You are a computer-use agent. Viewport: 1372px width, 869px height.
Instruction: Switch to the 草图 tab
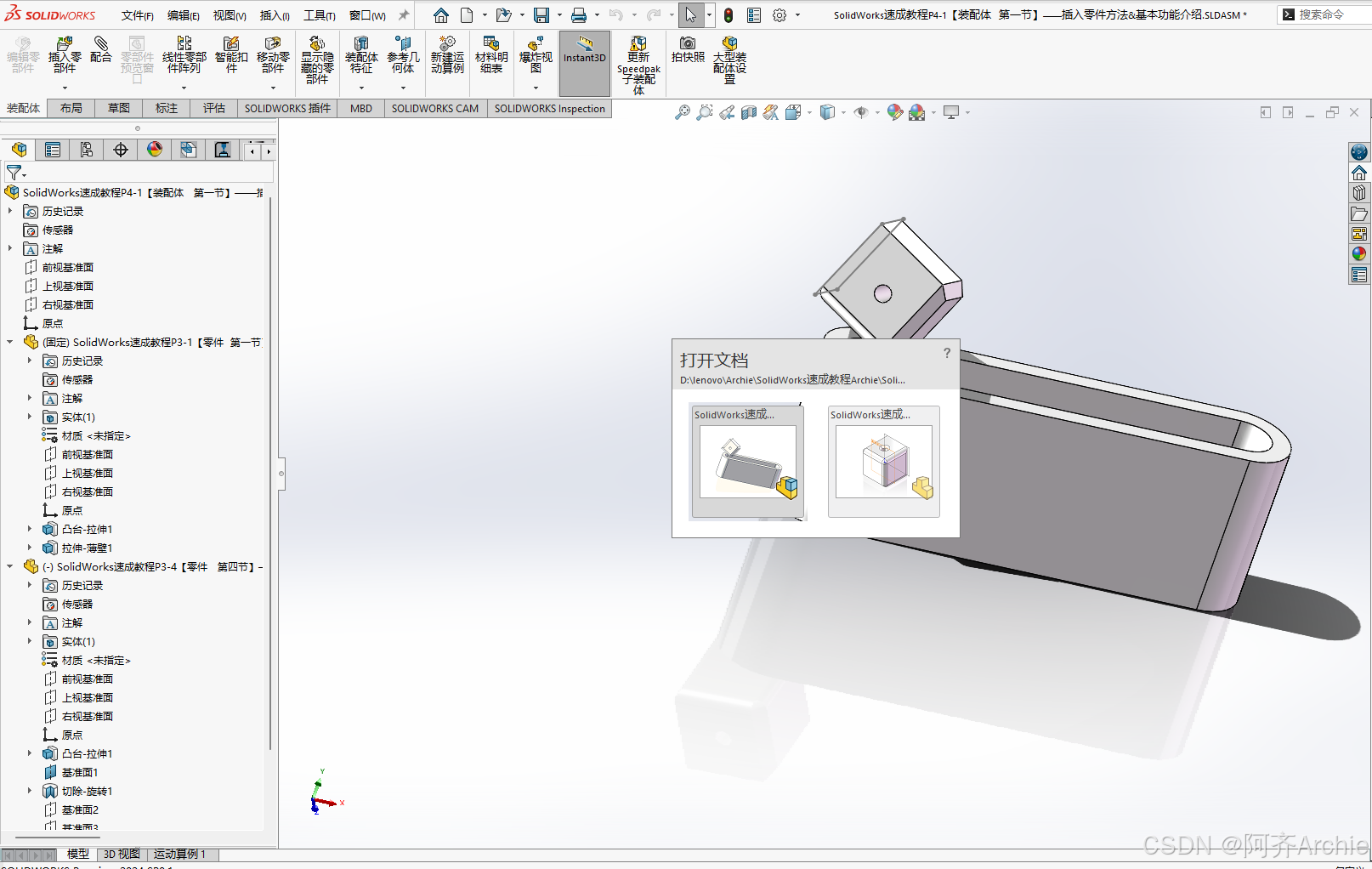click(119, 108)
